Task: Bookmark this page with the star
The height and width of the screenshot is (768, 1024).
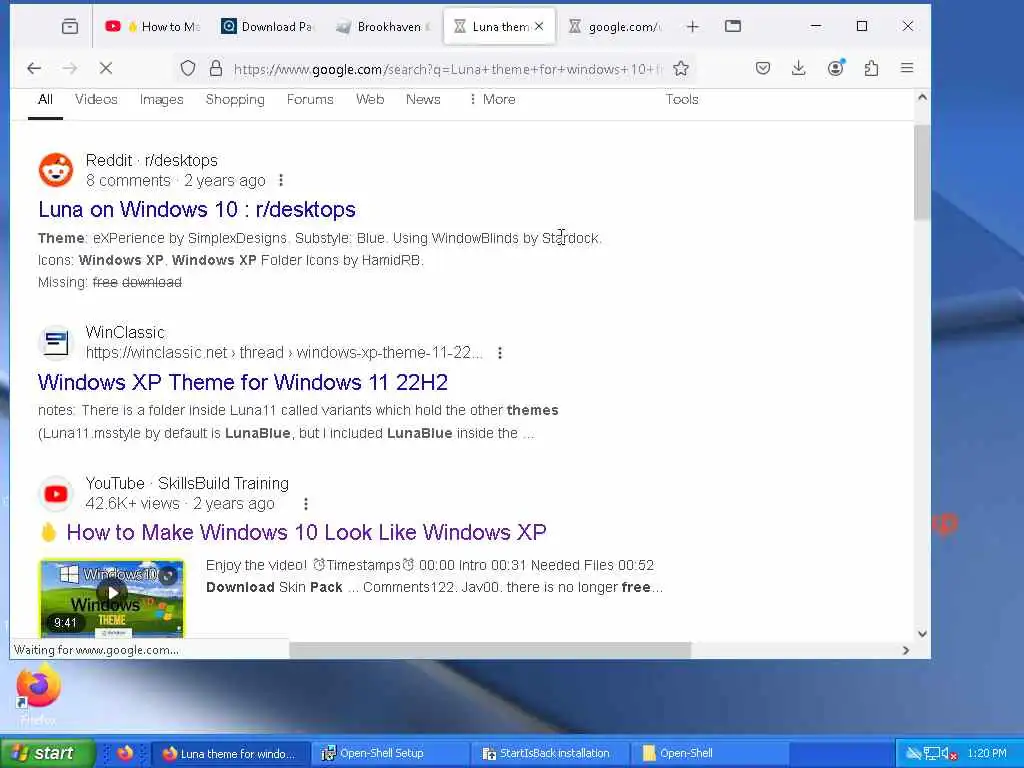Action: point(681,69)
